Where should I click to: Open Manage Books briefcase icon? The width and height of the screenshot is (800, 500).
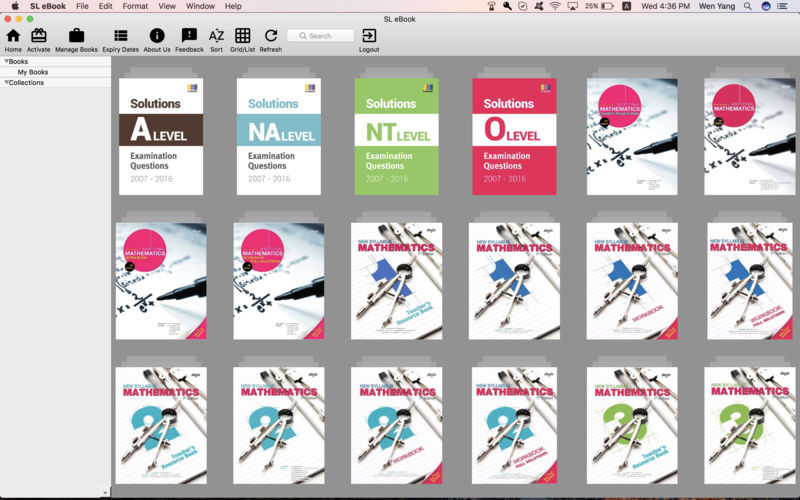click(x=77, y=40)
